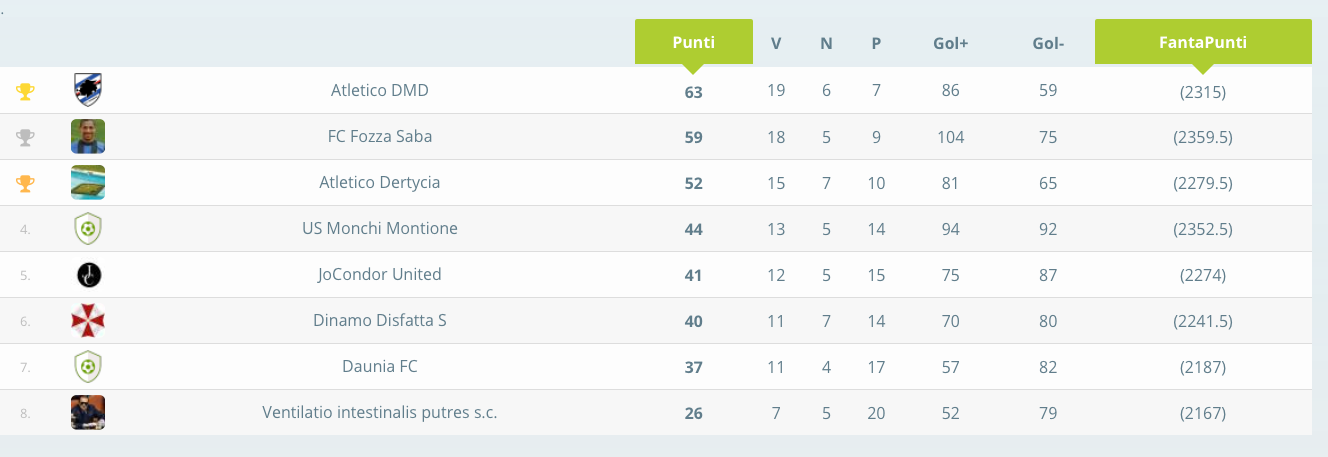Click the Gol+ column header

tap(951, 44)
